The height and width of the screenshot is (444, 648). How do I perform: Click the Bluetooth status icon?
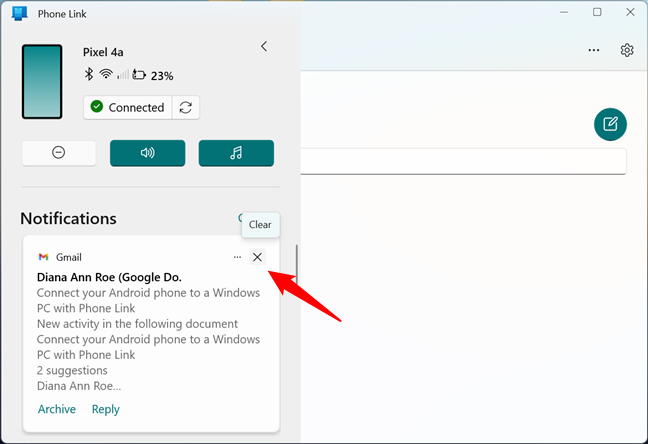pyautogui.click(x=88, y=74)
